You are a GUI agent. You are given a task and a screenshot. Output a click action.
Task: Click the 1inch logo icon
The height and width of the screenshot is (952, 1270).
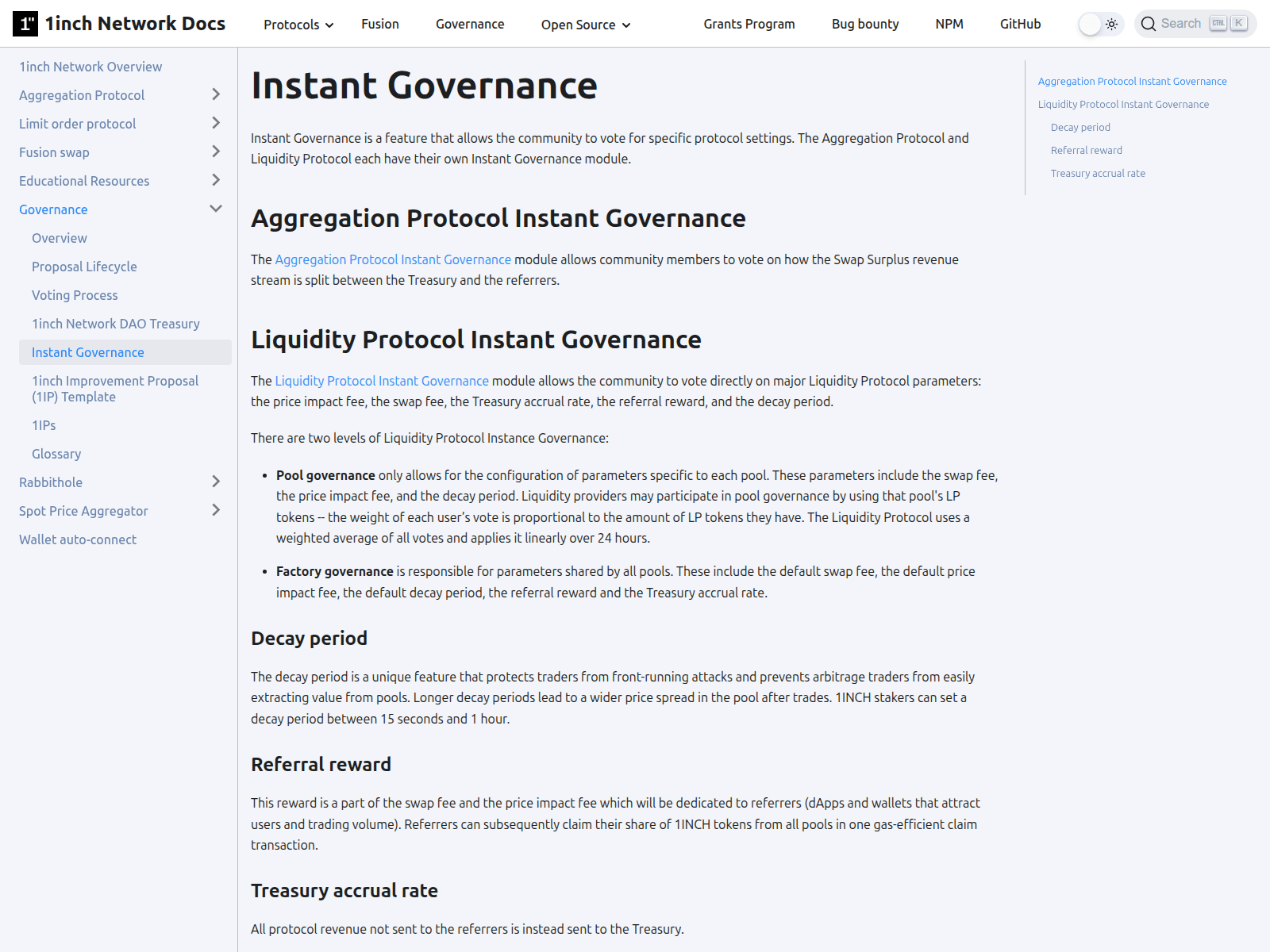[x=25, y=24]
